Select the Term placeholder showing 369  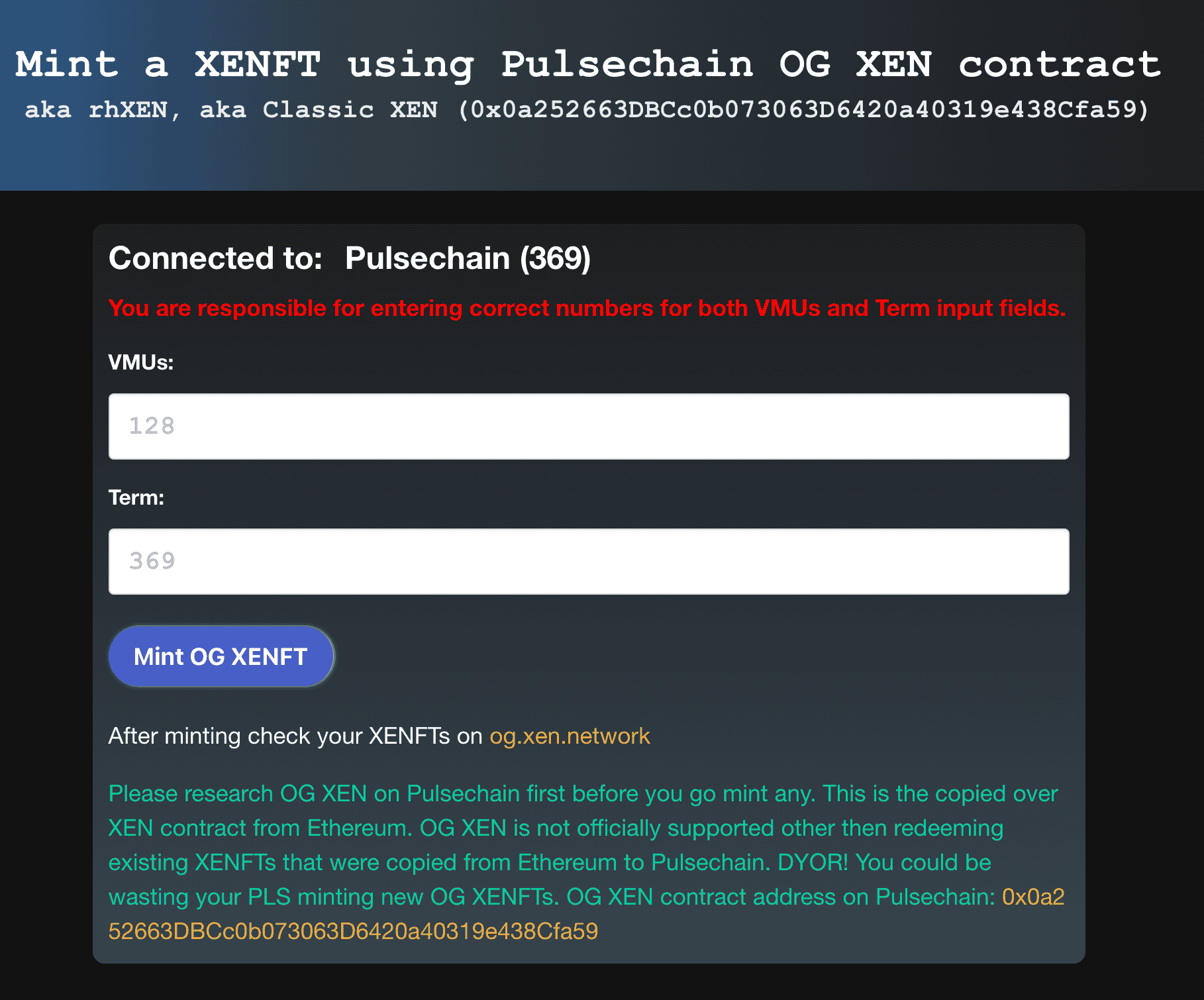coord(152,561)
